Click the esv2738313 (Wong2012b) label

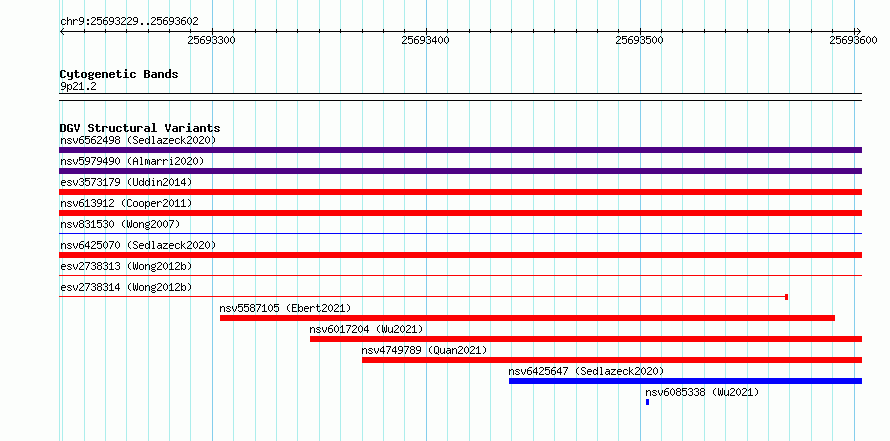point(126,266)
